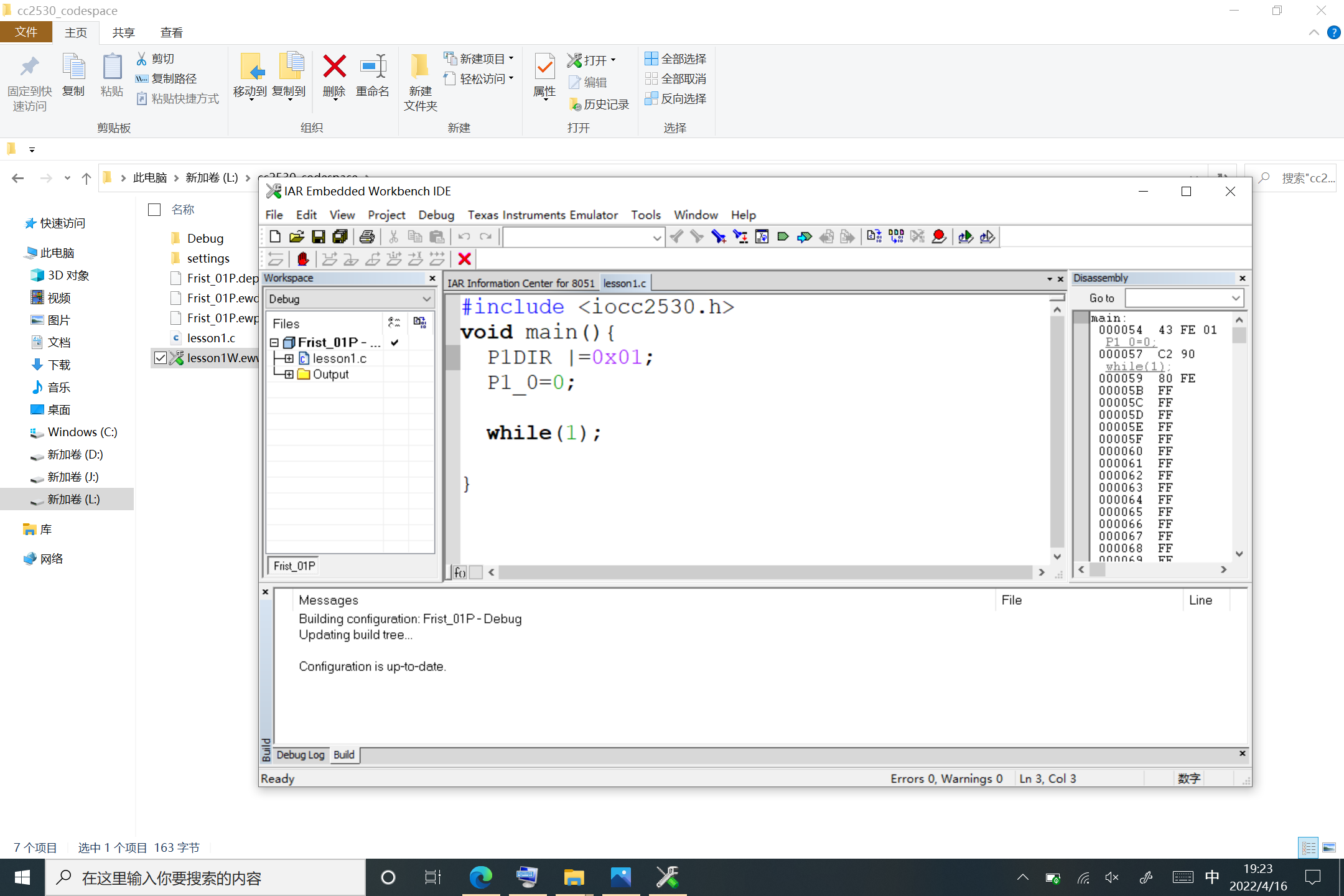Tick the 名称 select-all checkbox in Explorer
Image resolution: width=1344 pixels, height=896 pixels.
point(154,210)
